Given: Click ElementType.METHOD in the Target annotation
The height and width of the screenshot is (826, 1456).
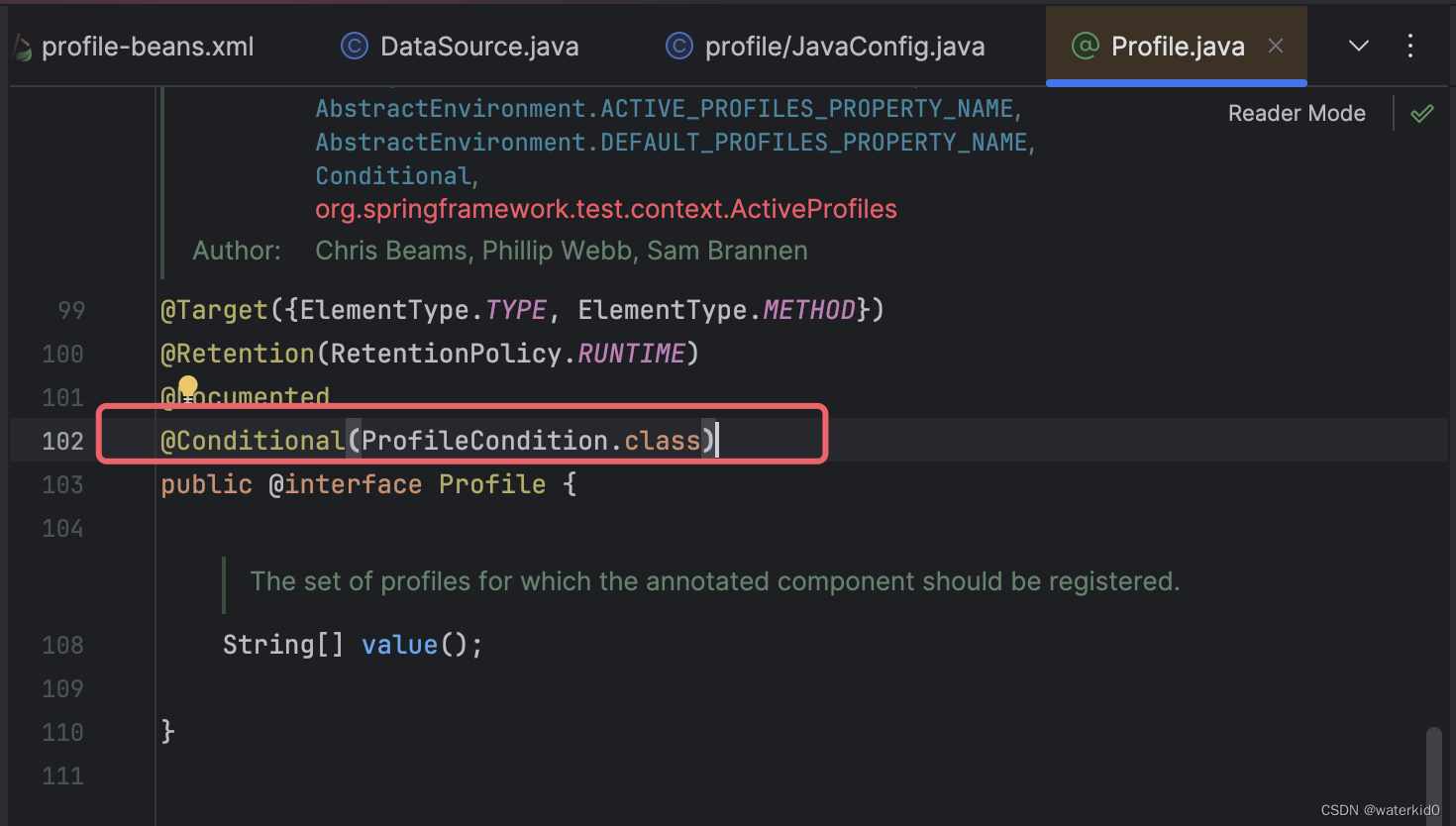Looking at the screenshot, I should tap(716, 310).
